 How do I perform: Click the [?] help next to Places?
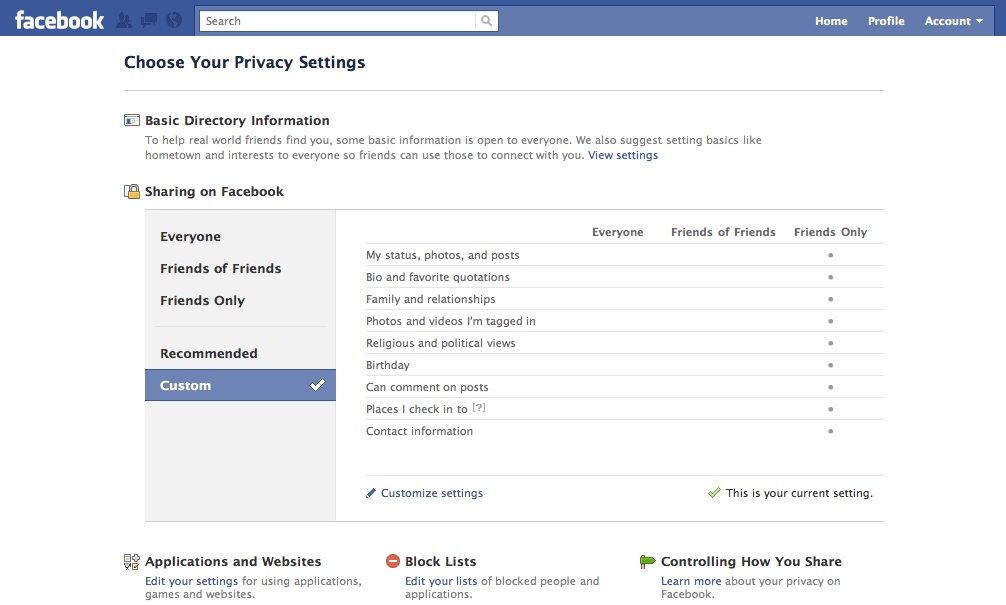pyautogui.click(x=479, y=407)
